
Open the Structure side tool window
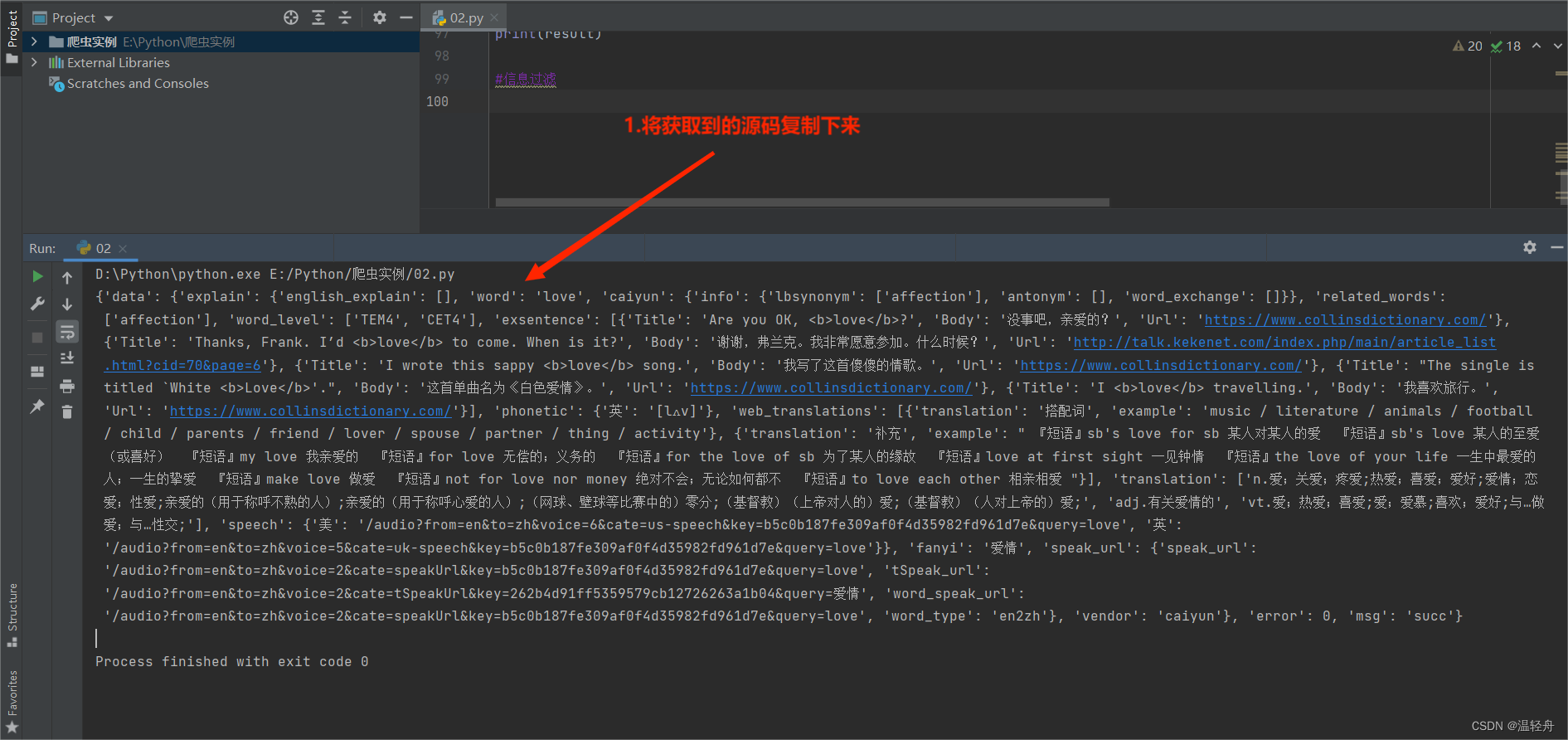coord(12,616)
